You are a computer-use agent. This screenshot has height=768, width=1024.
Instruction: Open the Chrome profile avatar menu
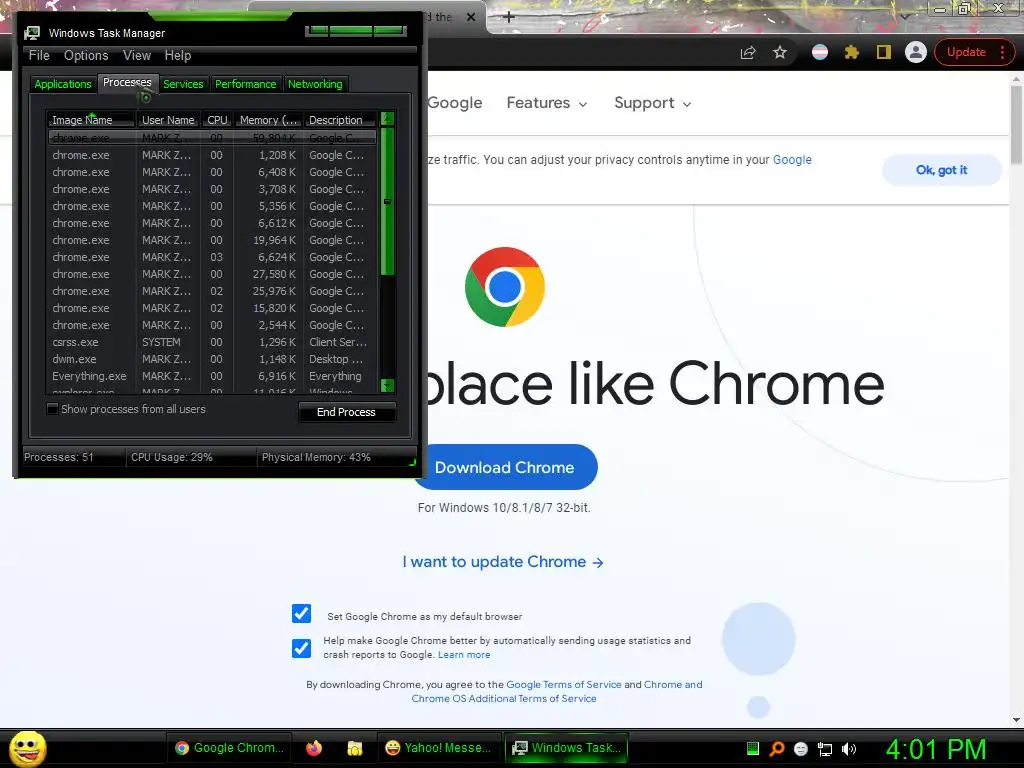916,52
